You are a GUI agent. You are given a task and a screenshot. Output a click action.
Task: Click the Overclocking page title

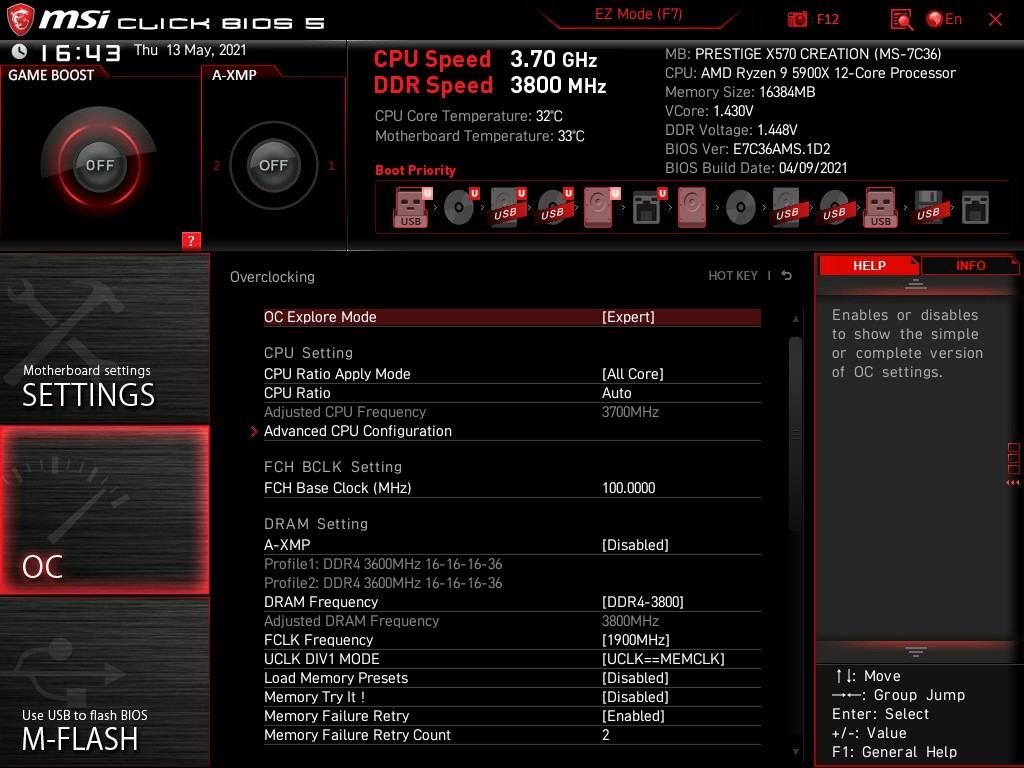[272, 277]
